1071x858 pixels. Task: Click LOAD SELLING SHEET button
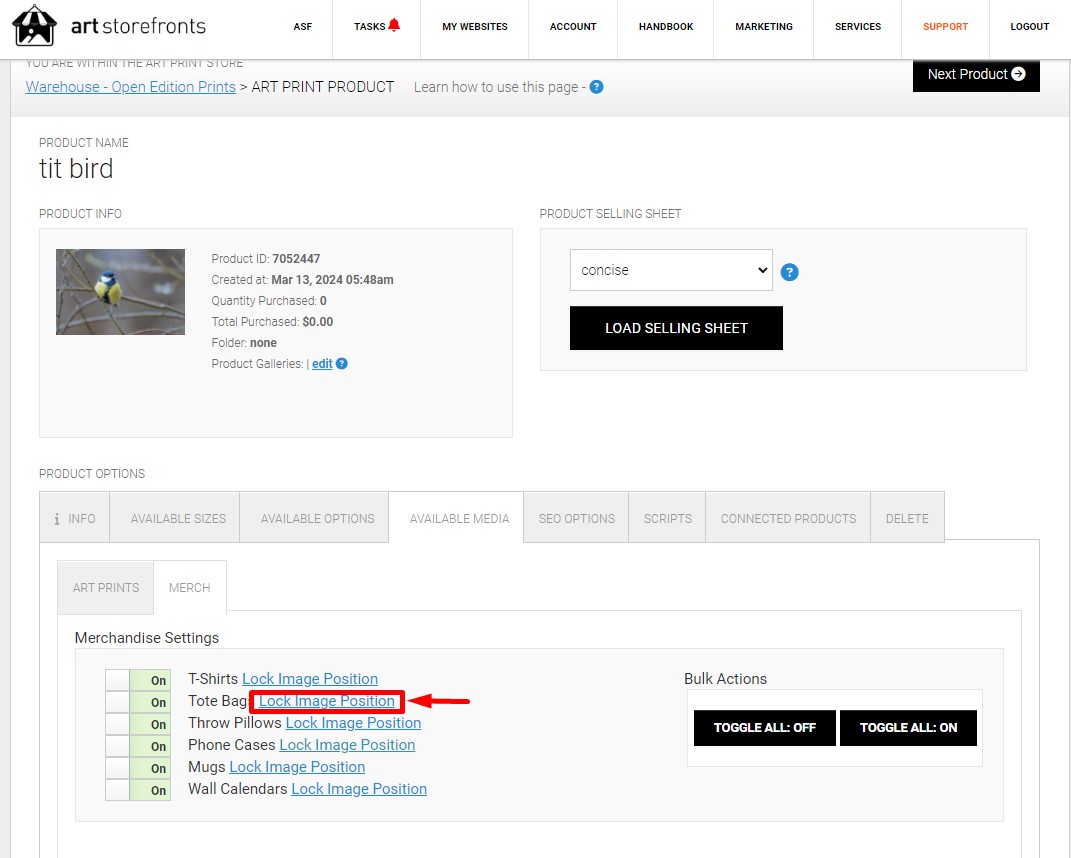click(x=676, y=328)
